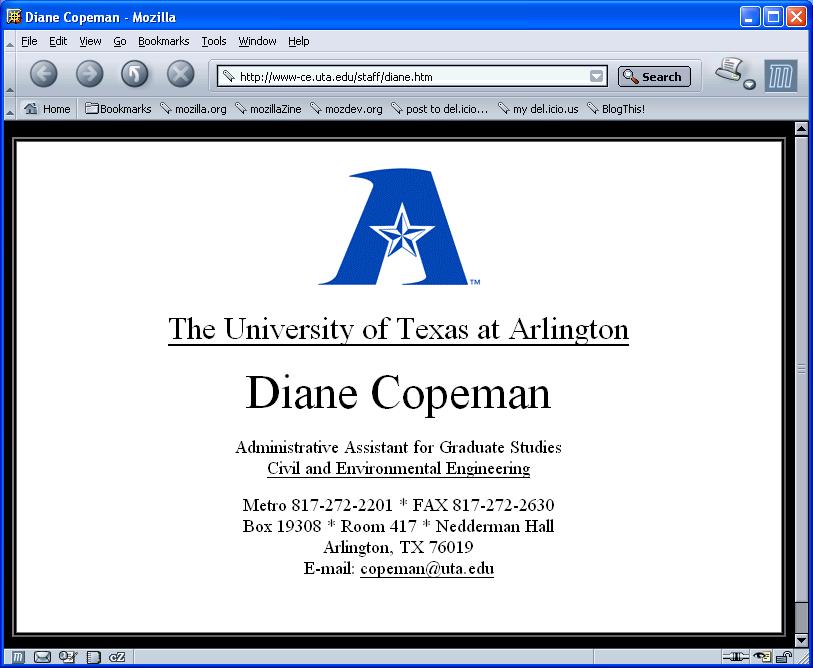Viewport: 813px width, 668px height.
Task: Click the Mozilla M throbber logo
Action: [781, 76]
